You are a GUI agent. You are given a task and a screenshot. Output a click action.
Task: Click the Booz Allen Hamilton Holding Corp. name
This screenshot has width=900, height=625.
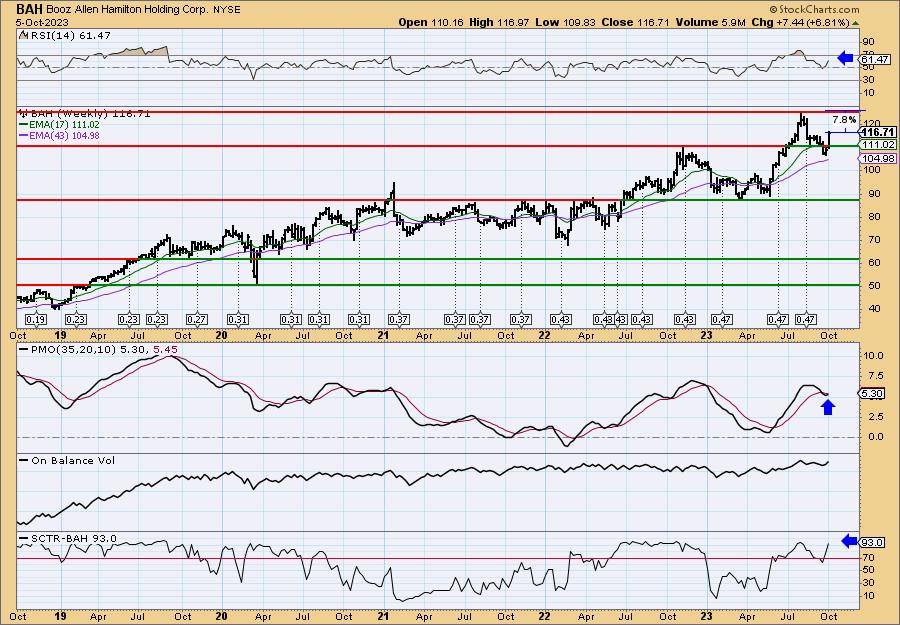[126, 10]
